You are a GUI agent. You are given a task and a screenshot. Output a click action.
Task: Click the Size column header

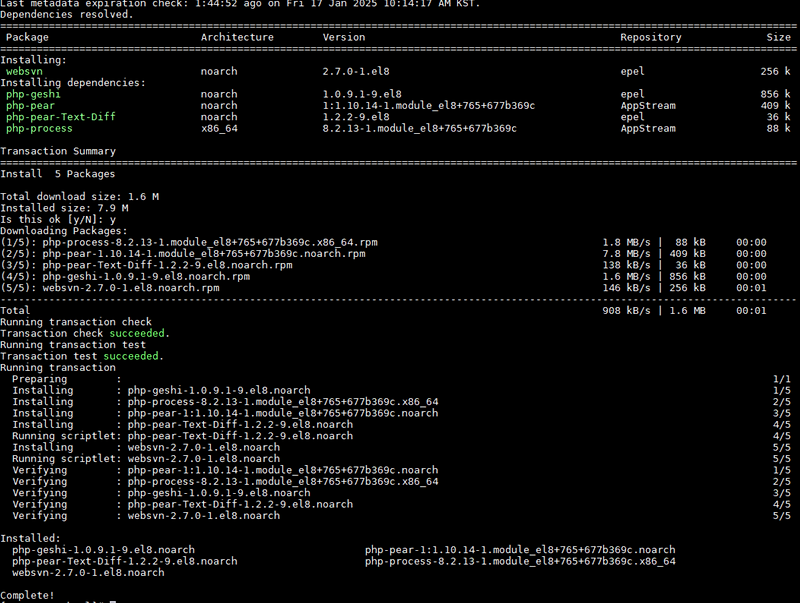[778, 37]
